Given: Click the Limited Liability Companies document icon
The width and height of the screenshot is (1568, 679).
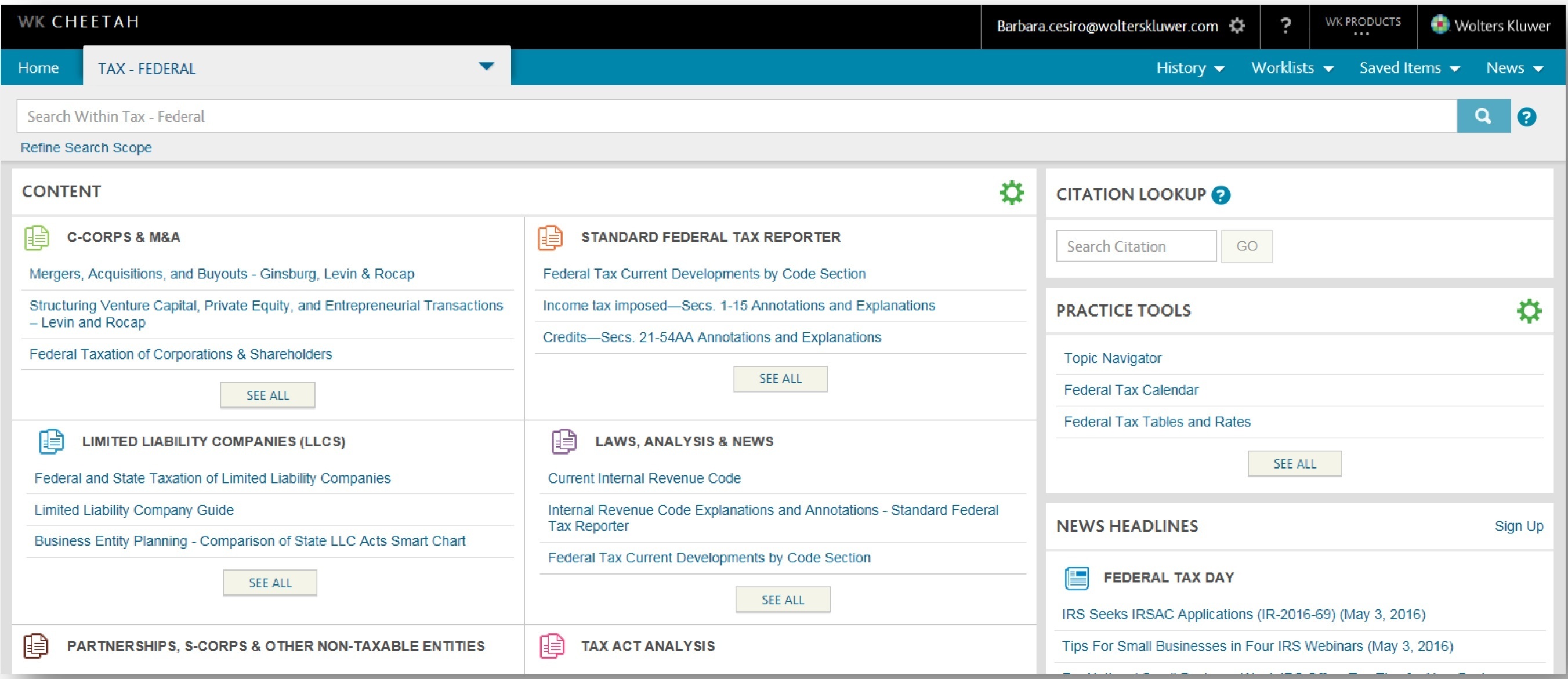Looking at the screenshot, I should tap(52, 441).
